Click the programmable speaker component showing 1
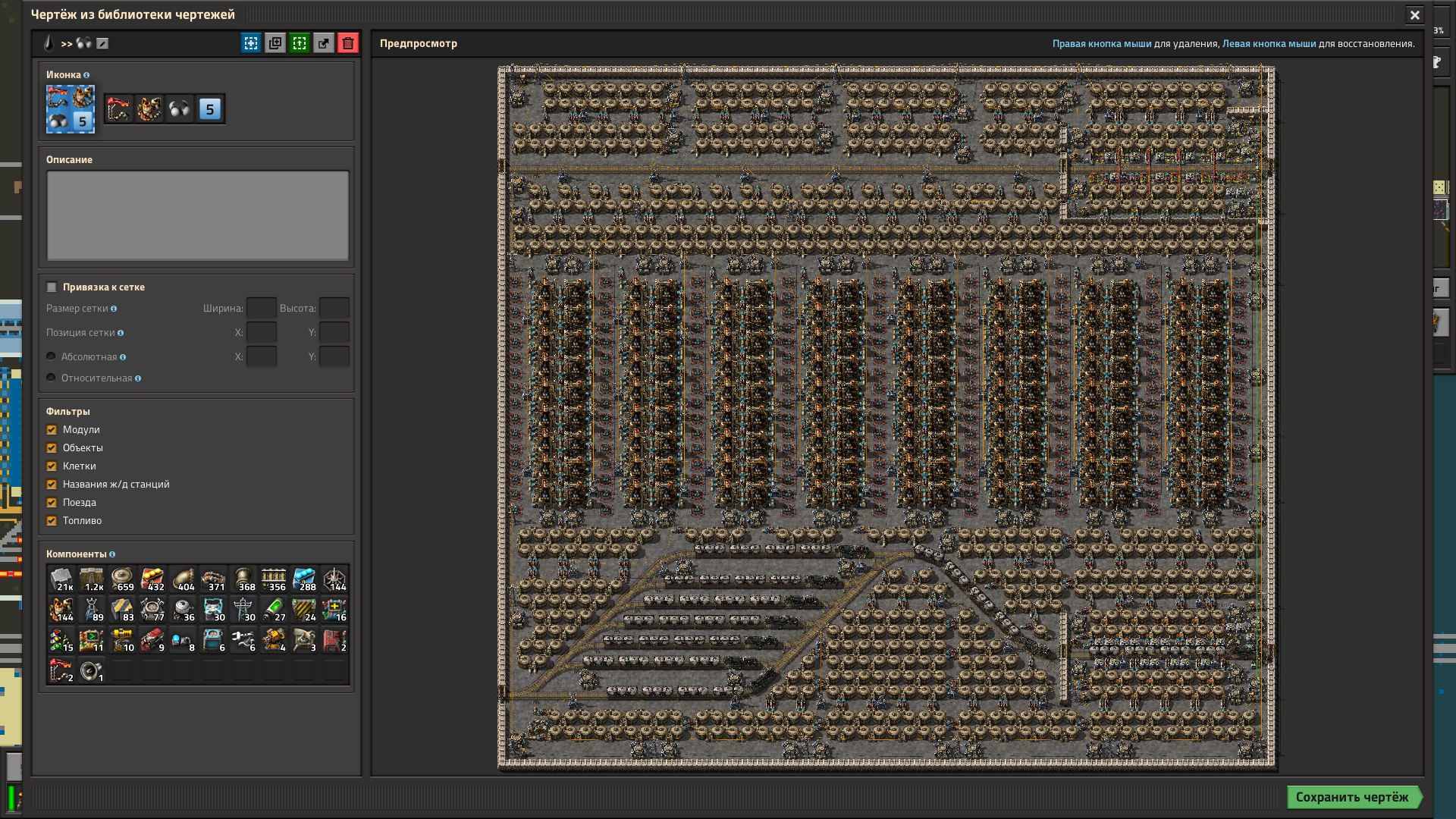The width and height of the screenshot is (1456, 819). (x=92, y=670)
